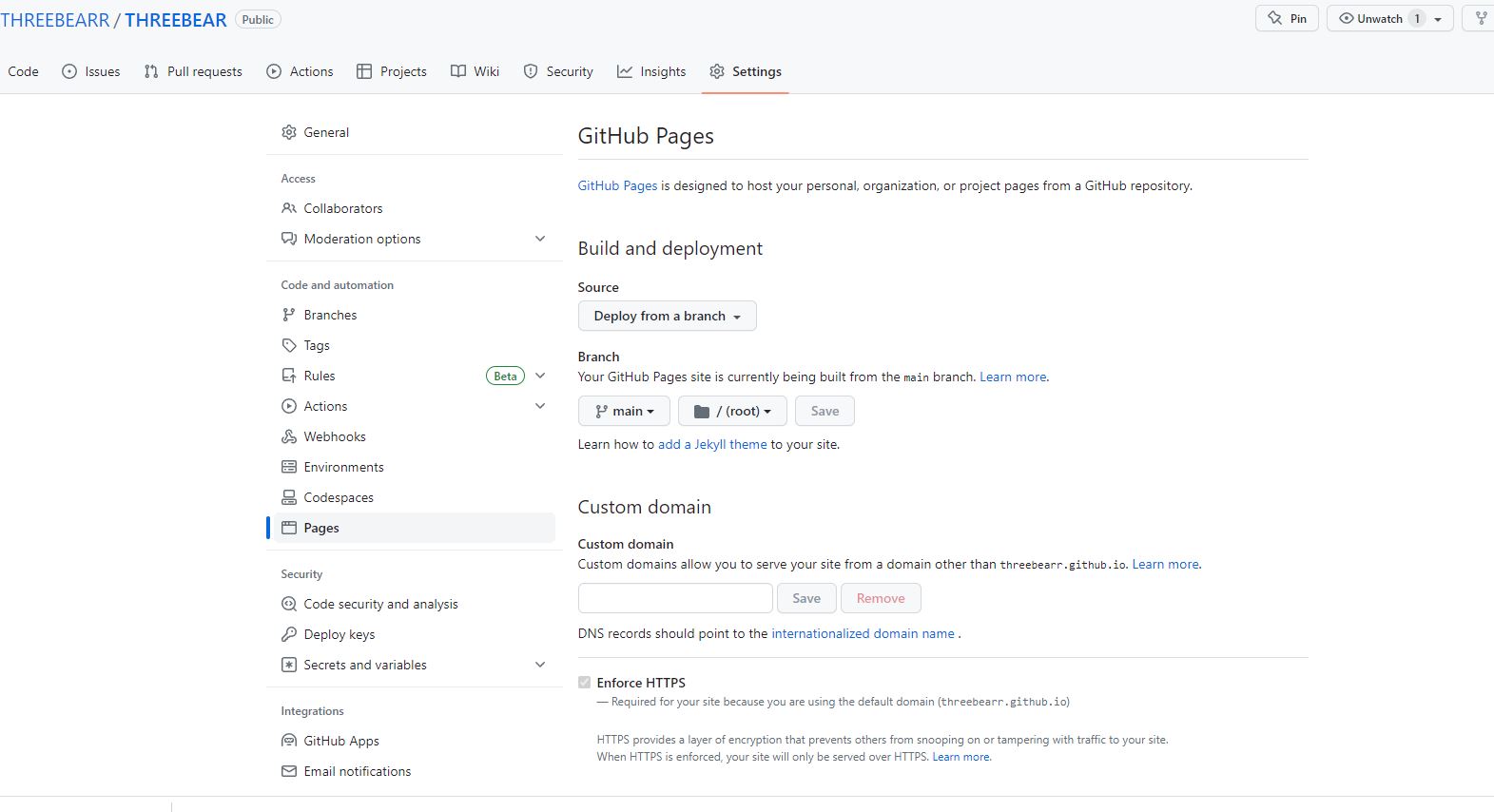Click the Codespaces icon in sidebar
1494x812 pixels.
pos(289,497)
